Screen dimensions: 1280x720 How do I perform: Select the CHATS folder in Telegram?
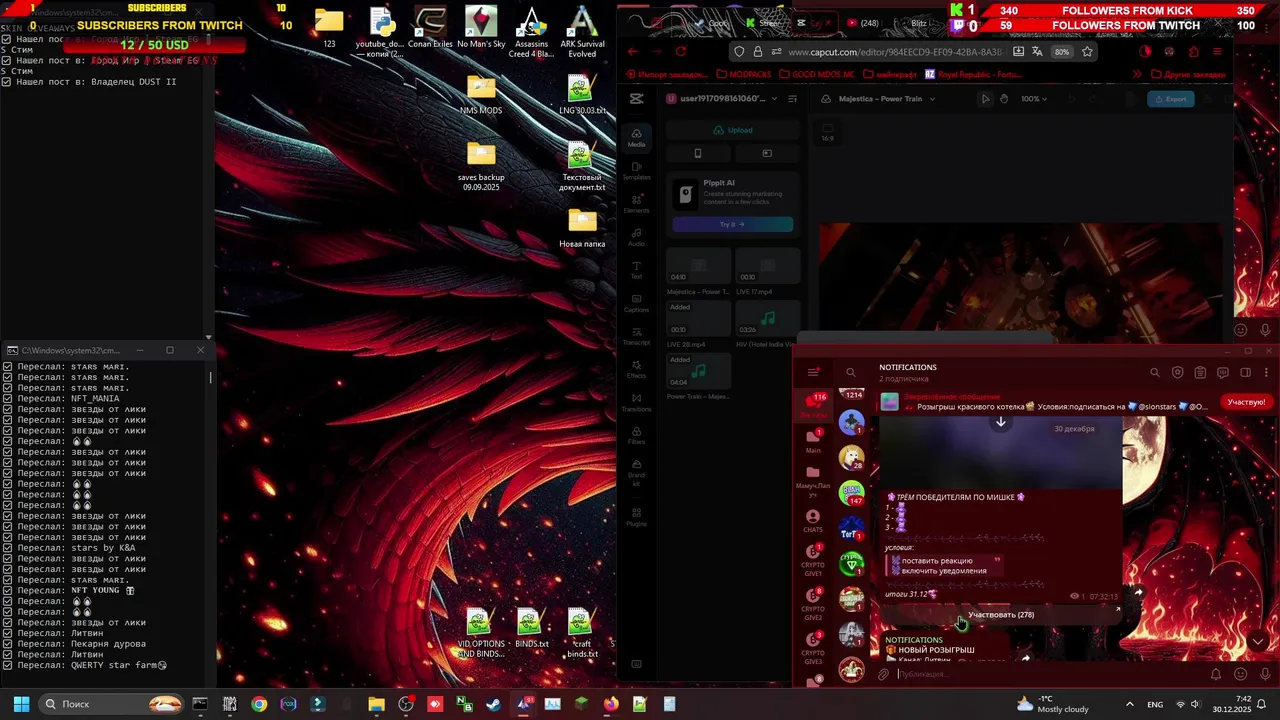[x=813, y=521]
